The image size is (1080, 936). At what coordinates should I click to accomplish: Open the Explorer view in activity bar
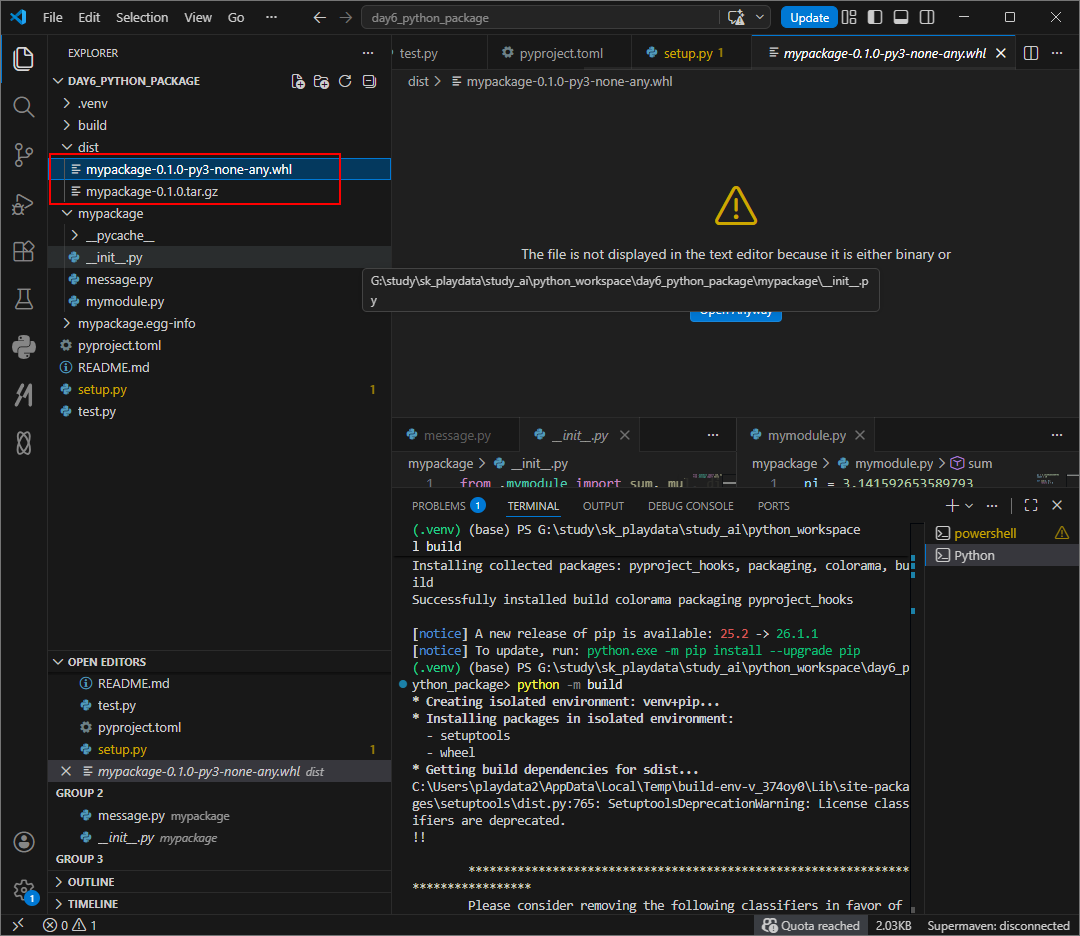pos(23,59)
